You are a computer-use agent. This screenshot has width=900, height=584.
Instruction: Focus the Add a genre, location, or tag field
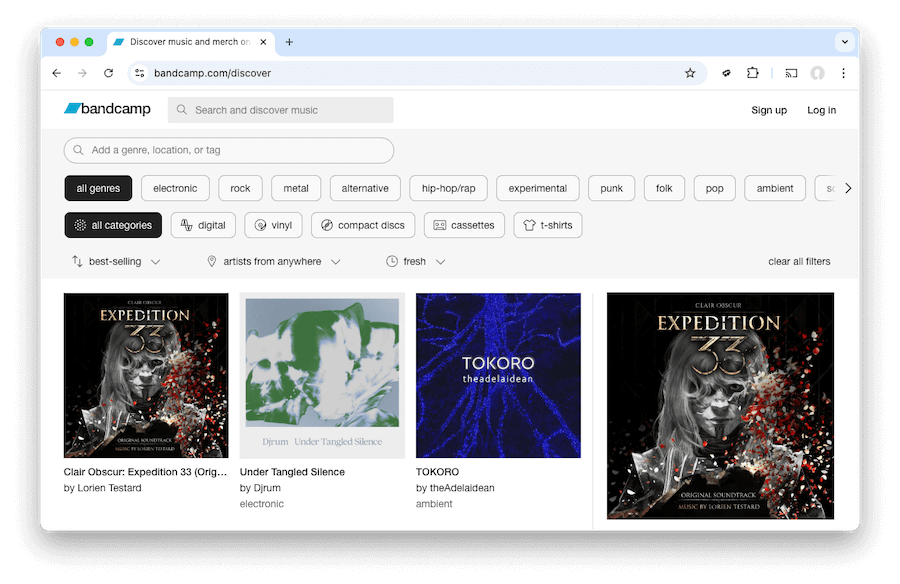pos(229,150)
